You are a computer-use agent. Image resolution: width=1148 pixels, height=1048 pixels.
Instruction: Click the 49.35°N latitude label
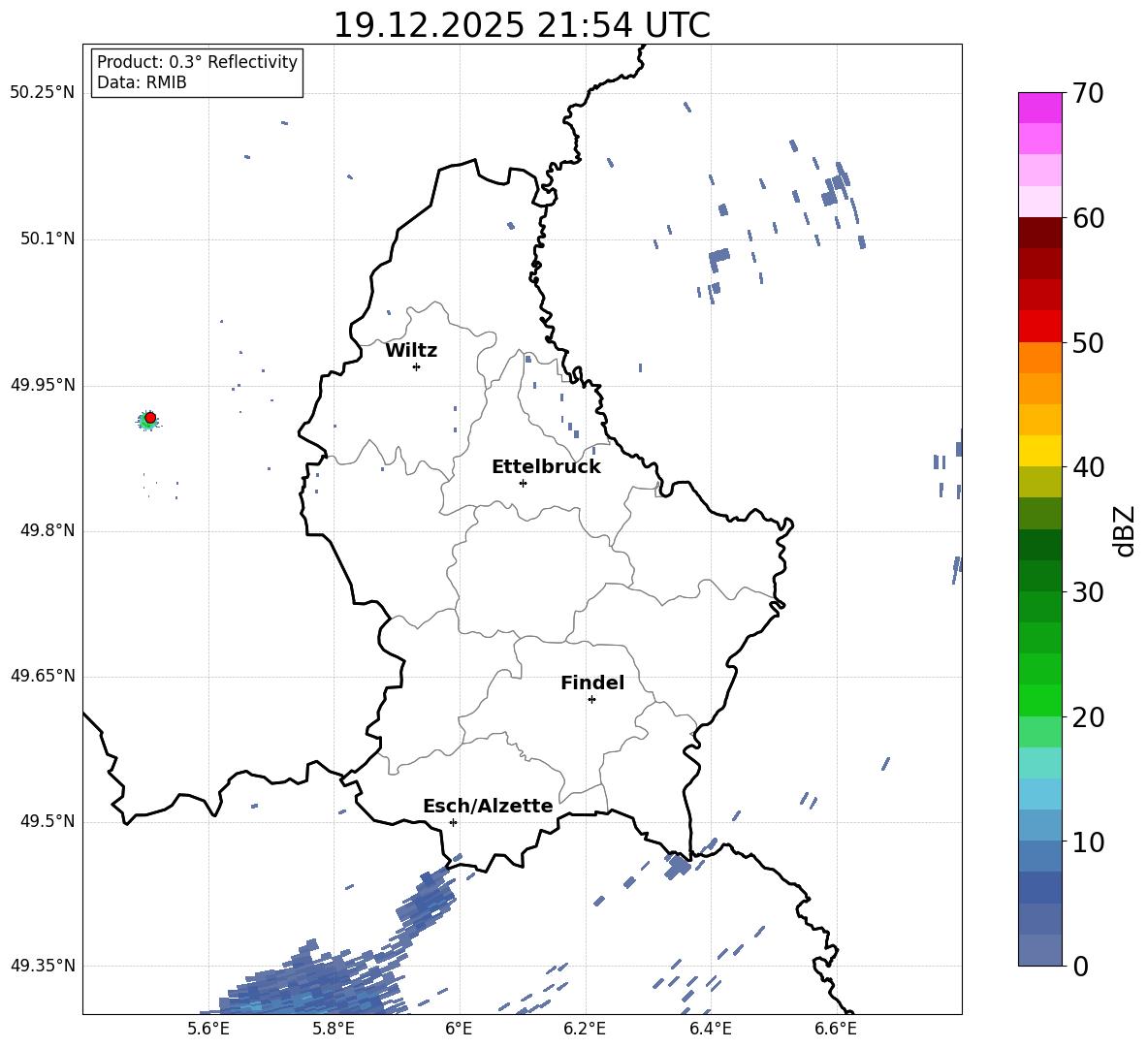(x=43, y=966)
